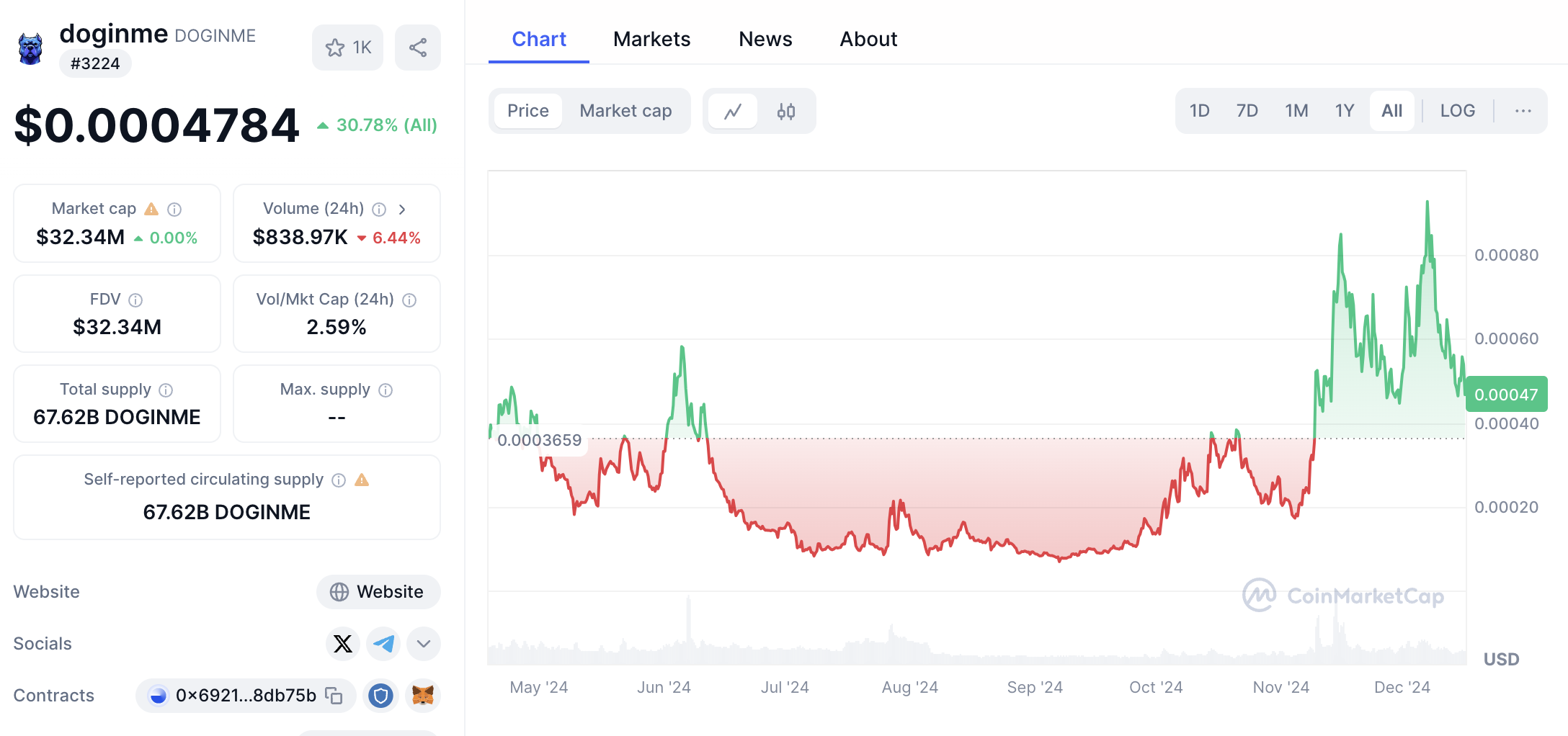The width and height of the screenshot is (1568, 736).
Task: Open the News tab
Action: click(x=765, y=39)
